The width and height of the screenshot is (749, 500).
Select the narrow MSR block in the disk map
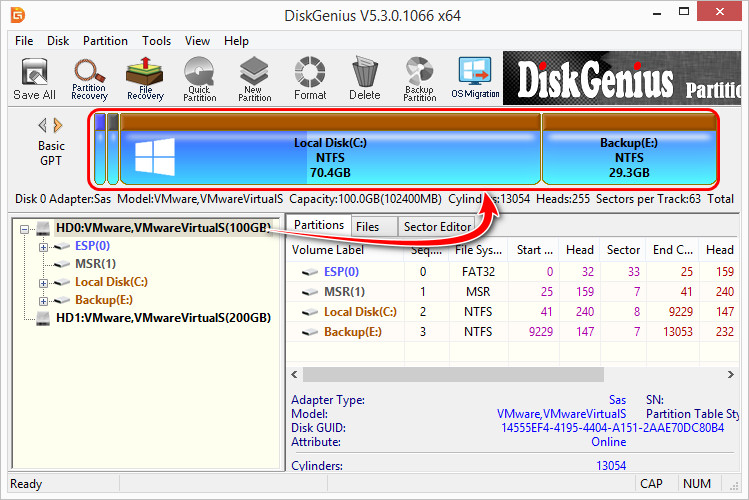click(x=113, y=149)
